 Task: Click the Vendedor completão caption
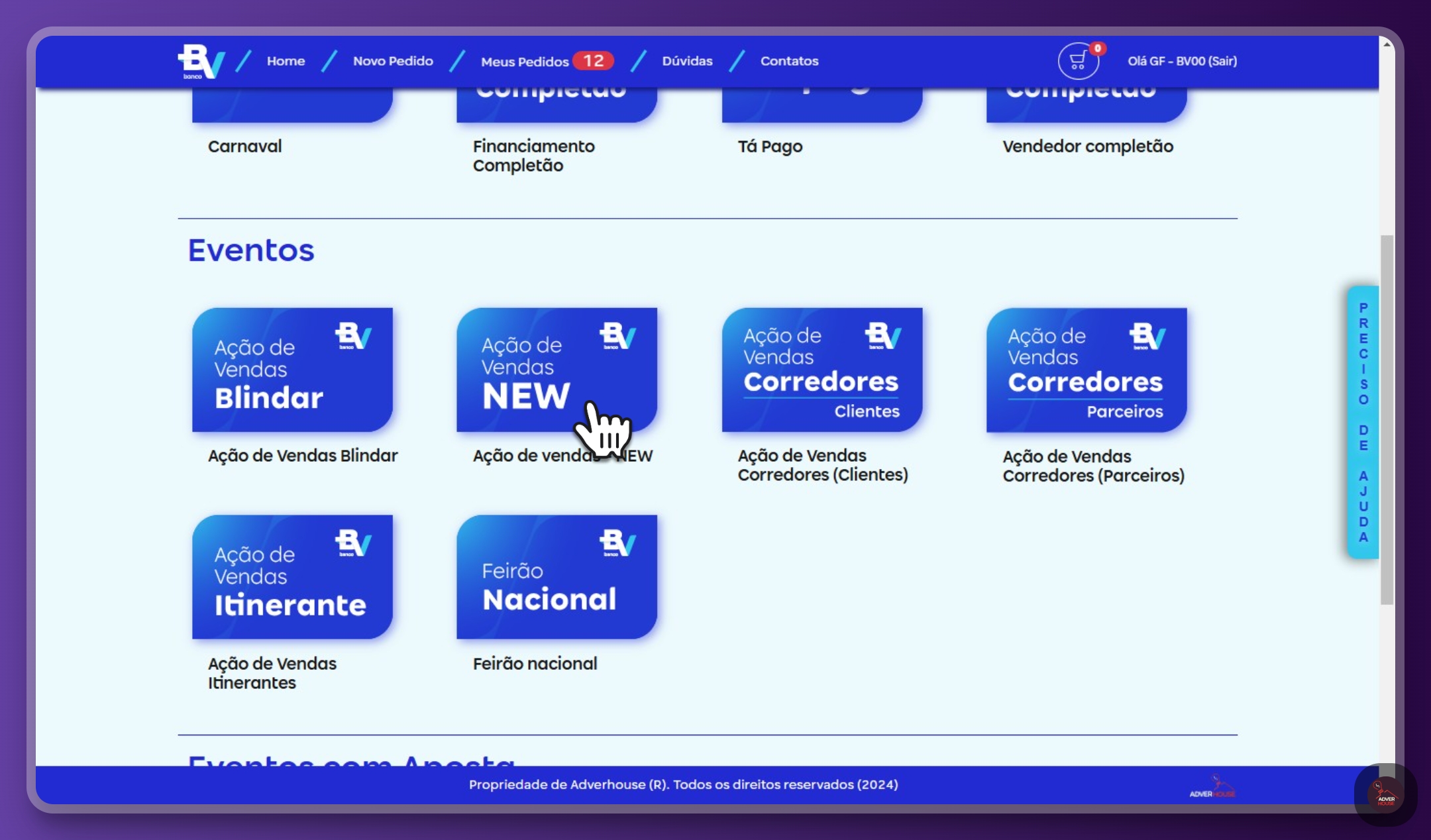[1088, 146]
